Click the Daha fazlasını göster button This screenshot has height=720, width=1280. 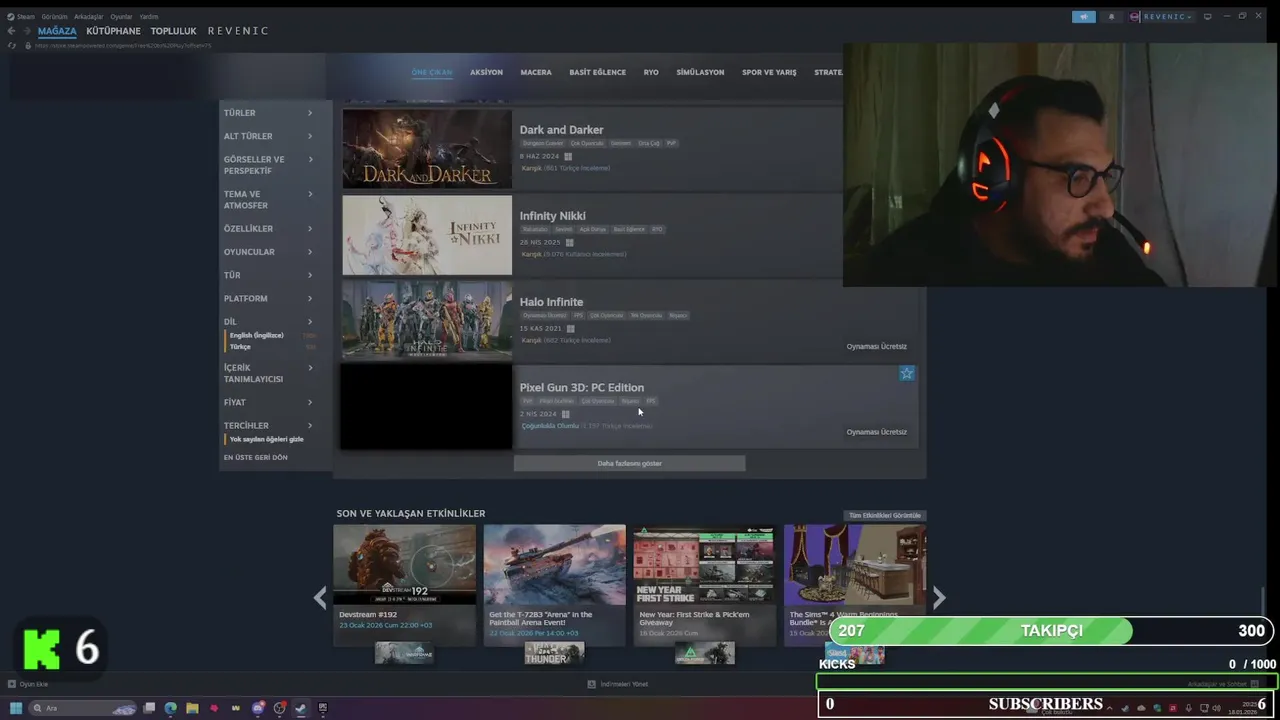[x=629, y=463]
